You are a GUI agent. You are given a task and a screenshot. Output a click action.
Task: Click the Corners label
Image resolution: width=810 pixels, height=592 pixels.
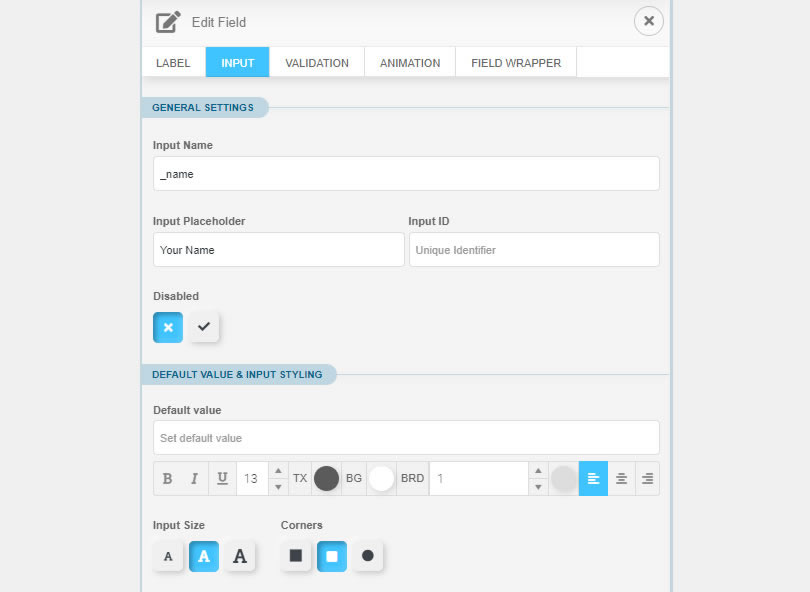pyautogui.click(x=302, y=525)
